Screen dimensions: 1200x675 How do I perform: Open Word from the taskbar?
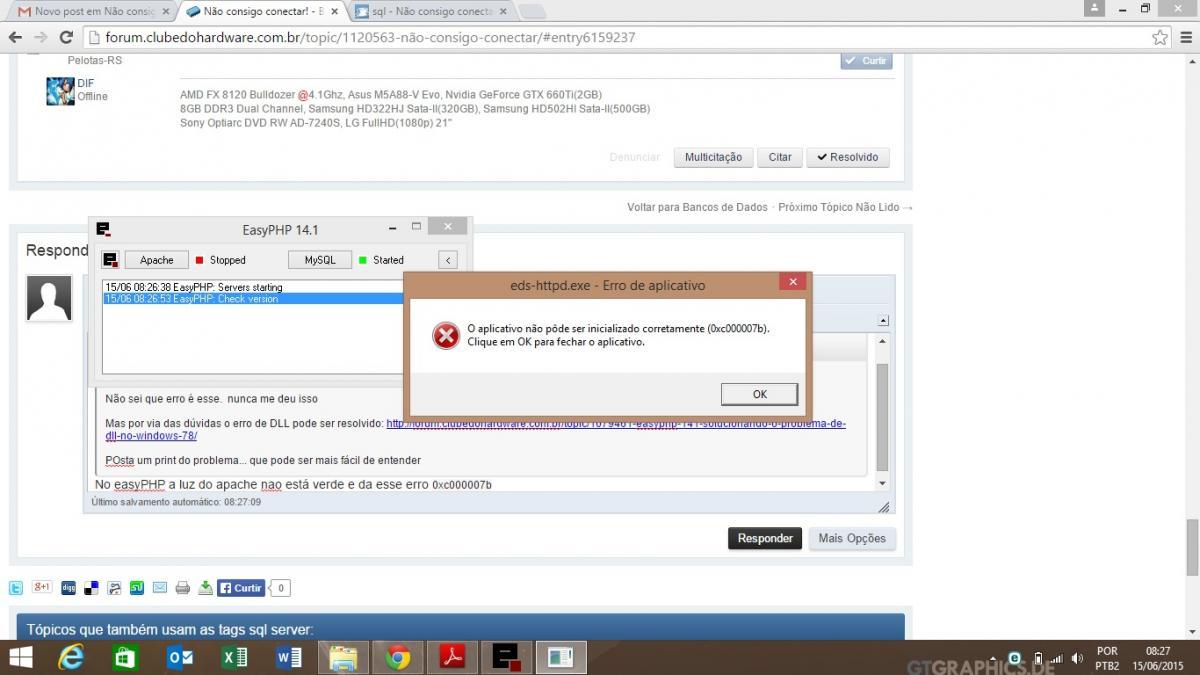[x=289, y=657]
